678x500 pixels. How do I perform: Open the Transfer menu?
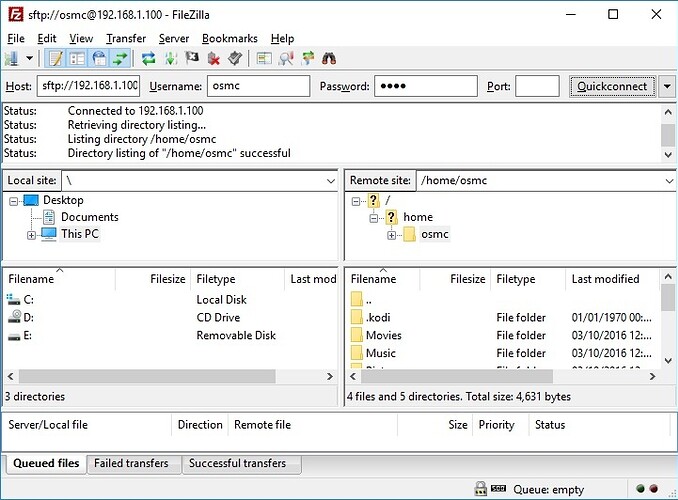point(126,38)
